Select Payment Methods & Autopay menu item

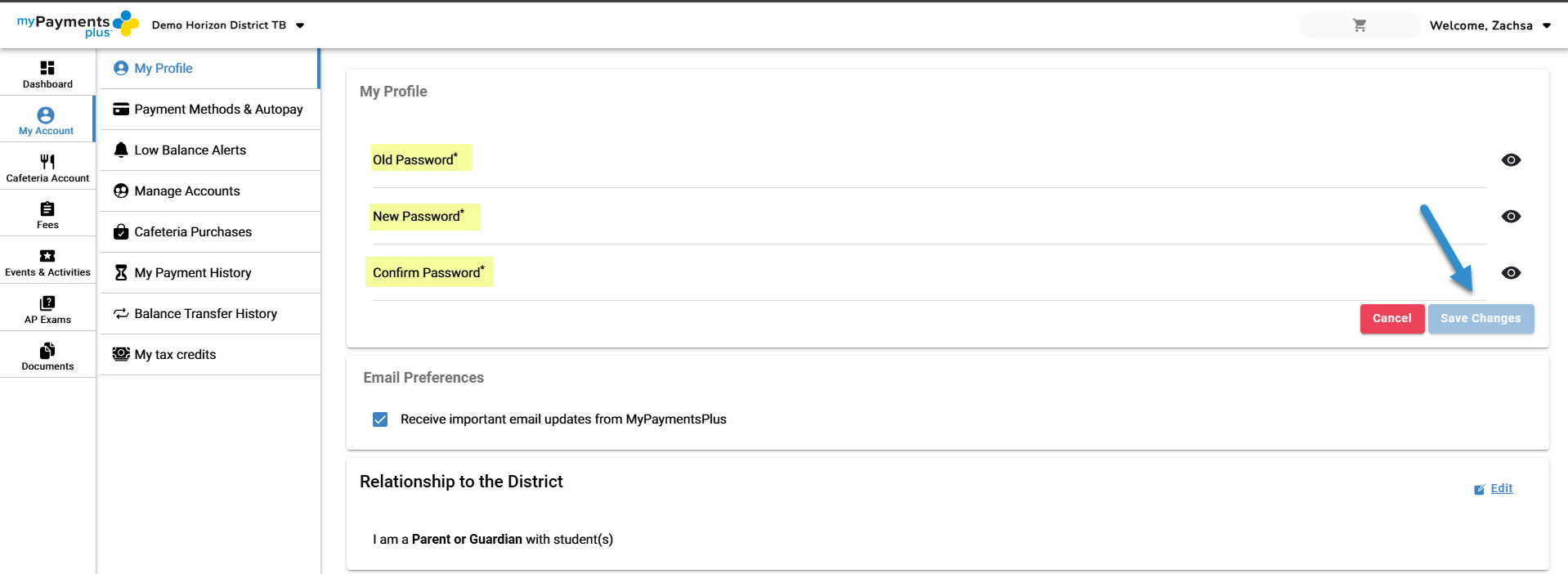[x=217, y=110]
